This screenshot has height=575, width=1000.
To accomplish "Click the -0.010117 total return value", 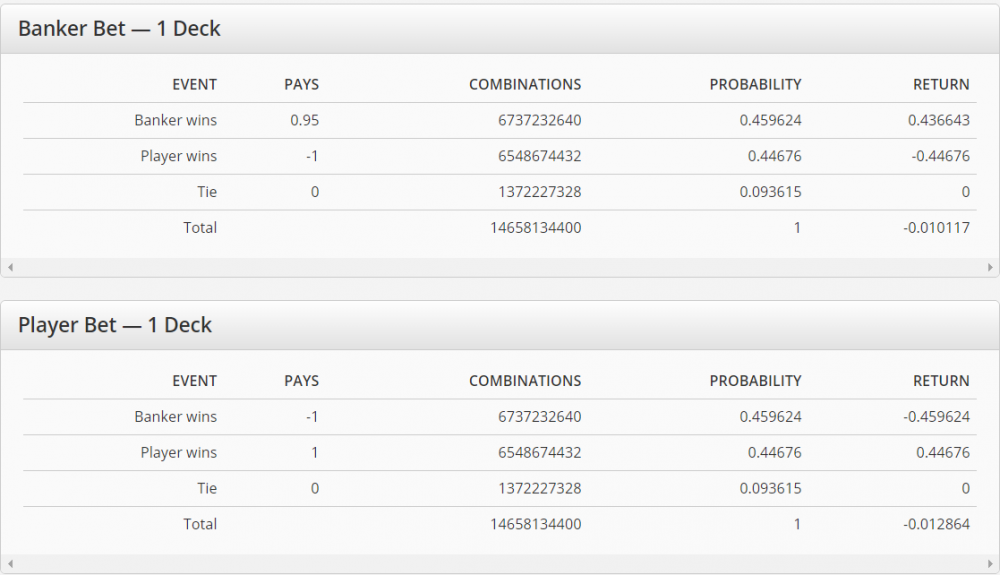I will pyautogui.click(x=935, y=227).
